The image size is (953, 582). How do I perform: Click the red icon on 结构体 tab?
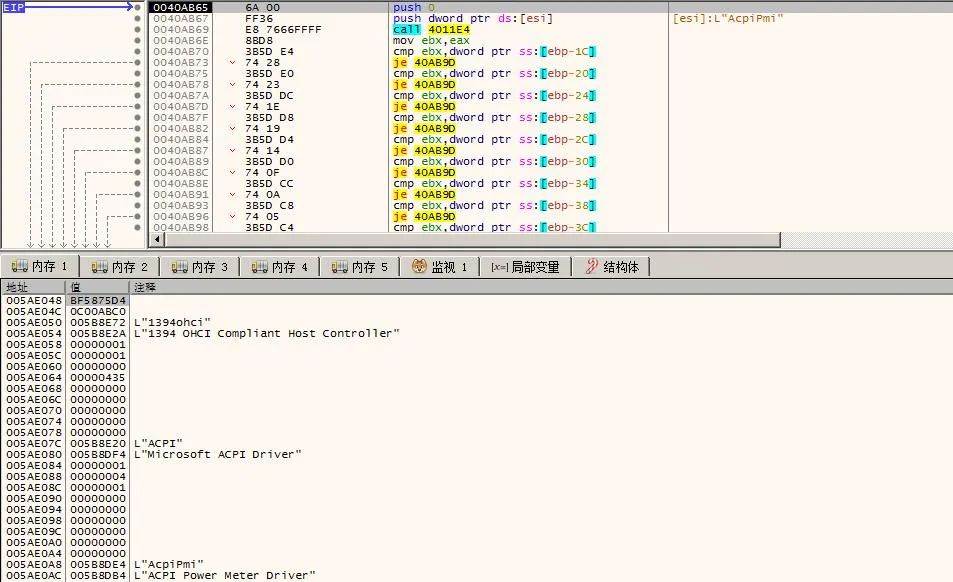592,267
